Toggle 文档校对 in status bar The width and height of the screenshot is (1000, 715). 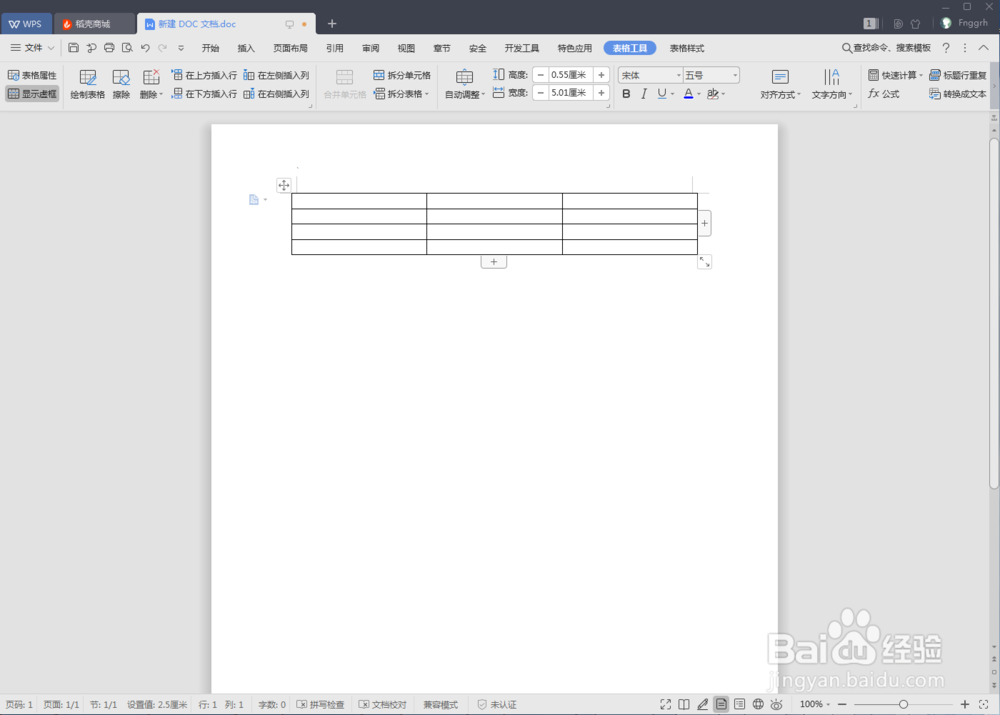point(382,704)
